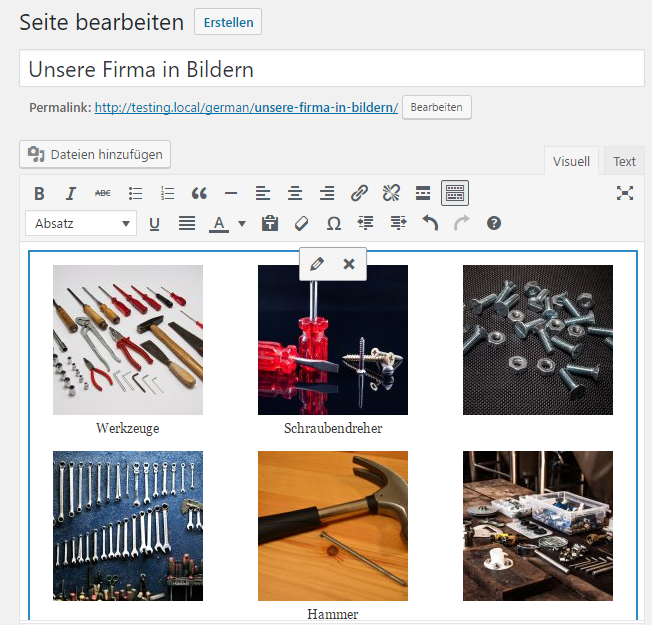Viewport: 652px width, 625px height.
Task: Edit the gallery with pencil icon
Action: [317, 264]
